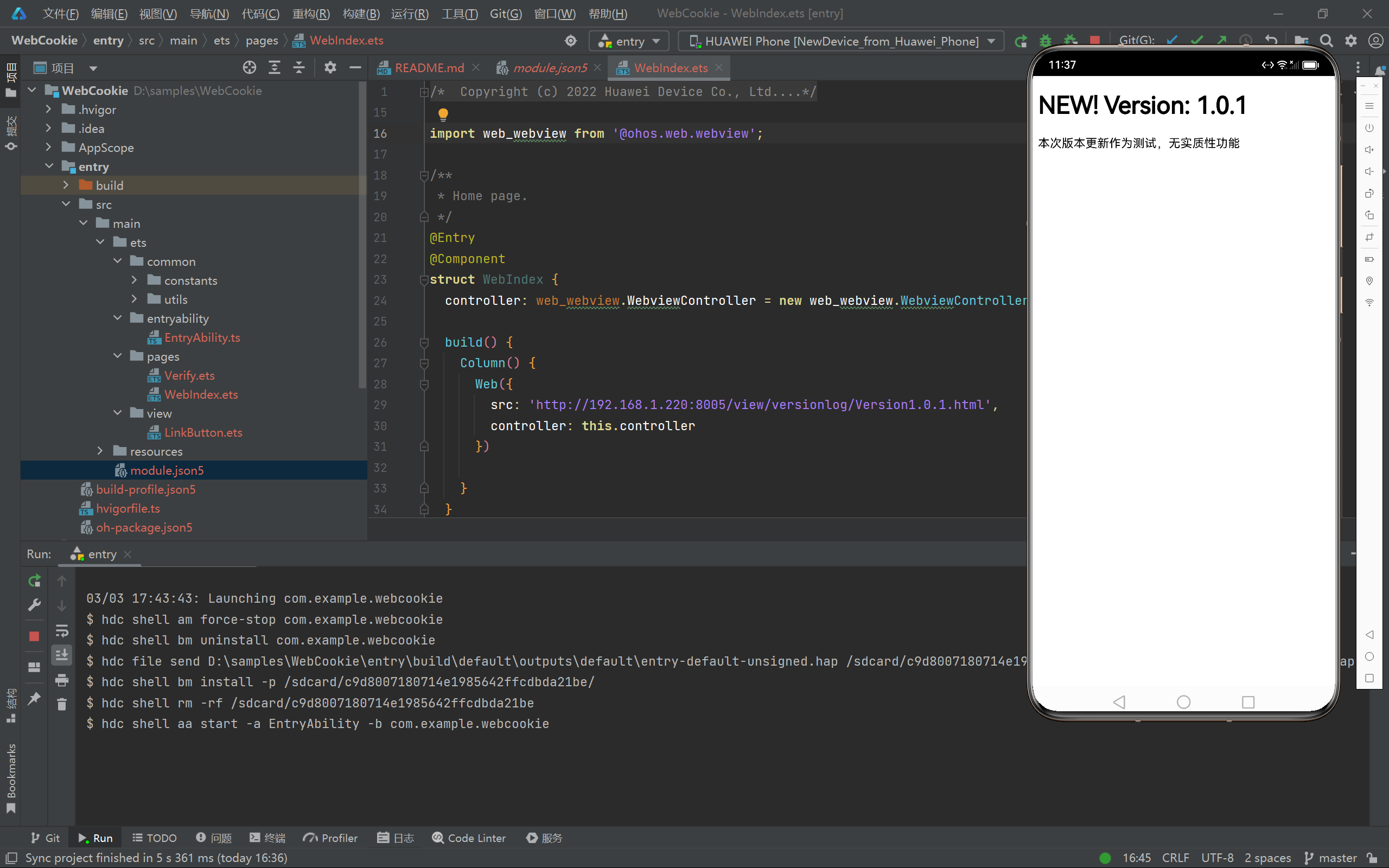Click Print icon in Run panel
Screen dimensions: 1389x868
[62, 680]
